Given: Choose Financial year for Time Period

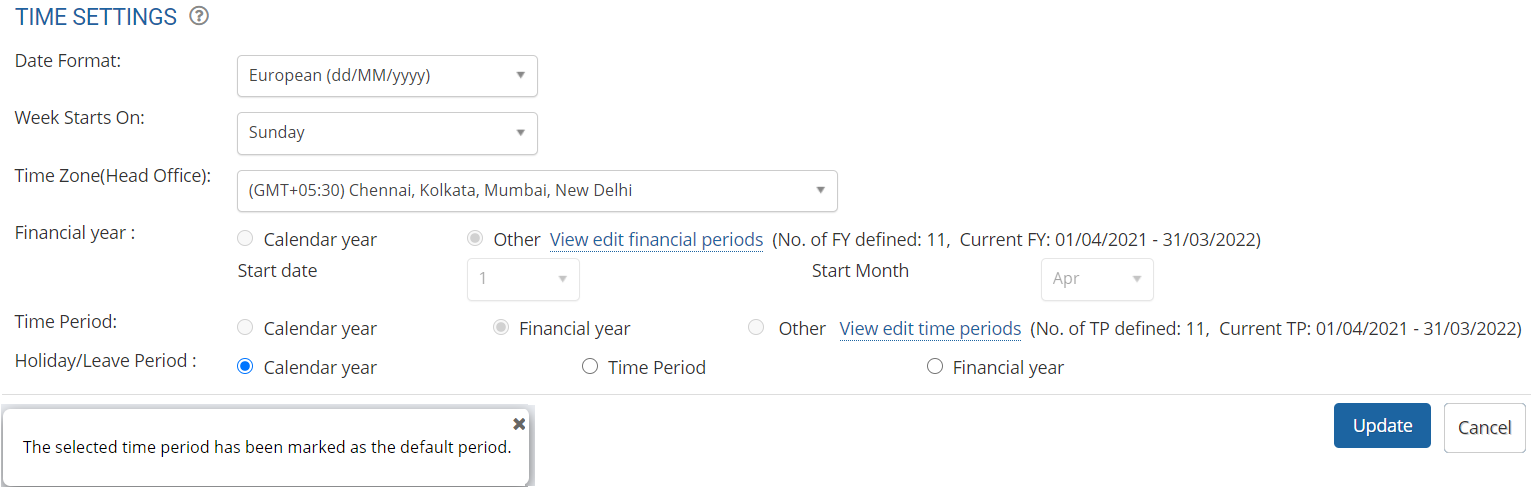Looking at the screenshot, I should point(500,328).
